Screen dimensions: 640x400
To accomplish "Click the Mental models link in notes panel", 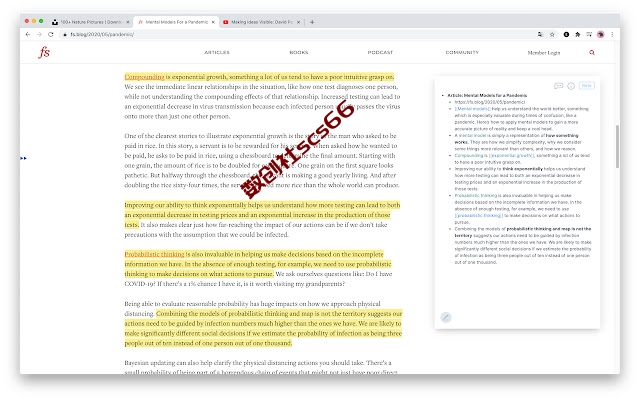I will (473, 109).
